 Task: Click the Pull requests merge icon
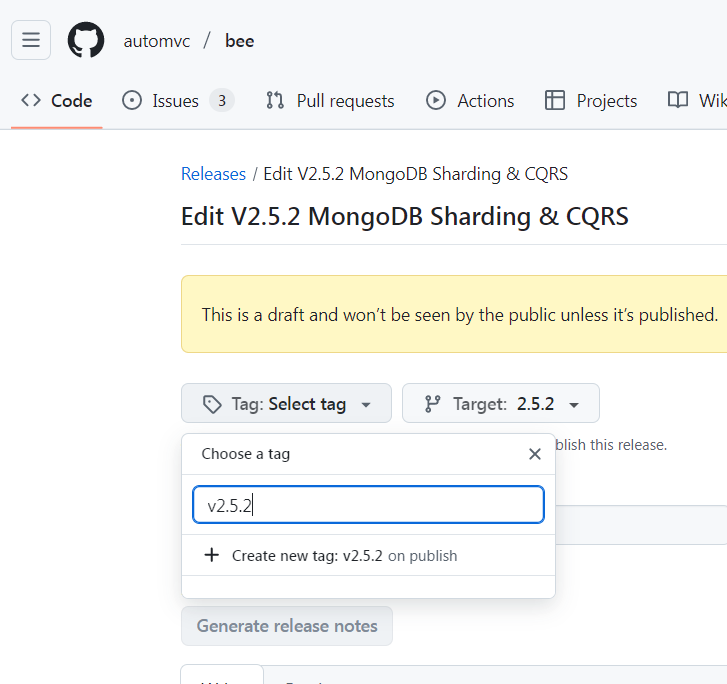pos(275,100)
